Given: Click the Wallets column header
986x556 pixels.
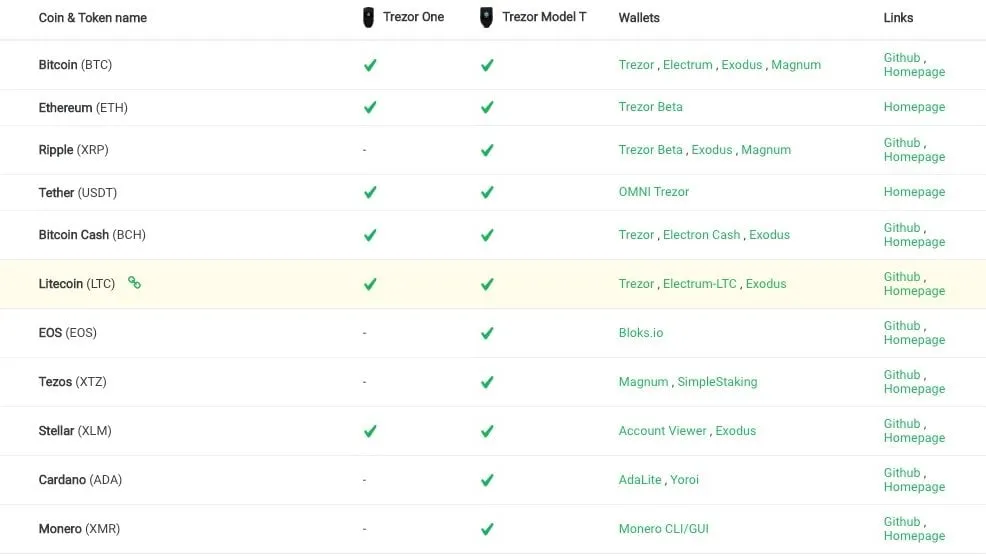Looking at the screenshot, I should click(639, 18).
